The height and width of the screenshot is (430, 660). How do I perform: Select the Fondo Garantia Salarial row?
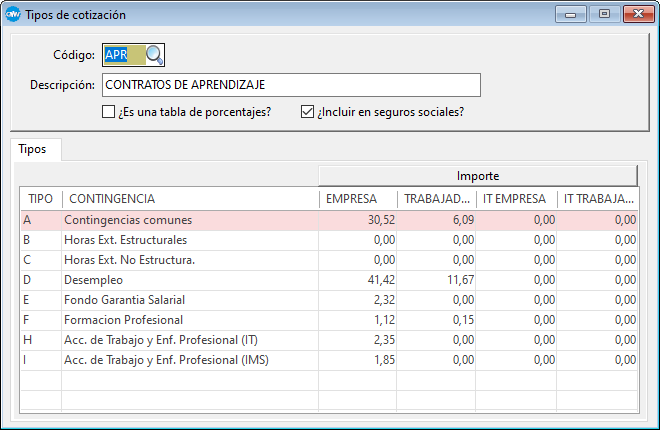tap(190, 300)
